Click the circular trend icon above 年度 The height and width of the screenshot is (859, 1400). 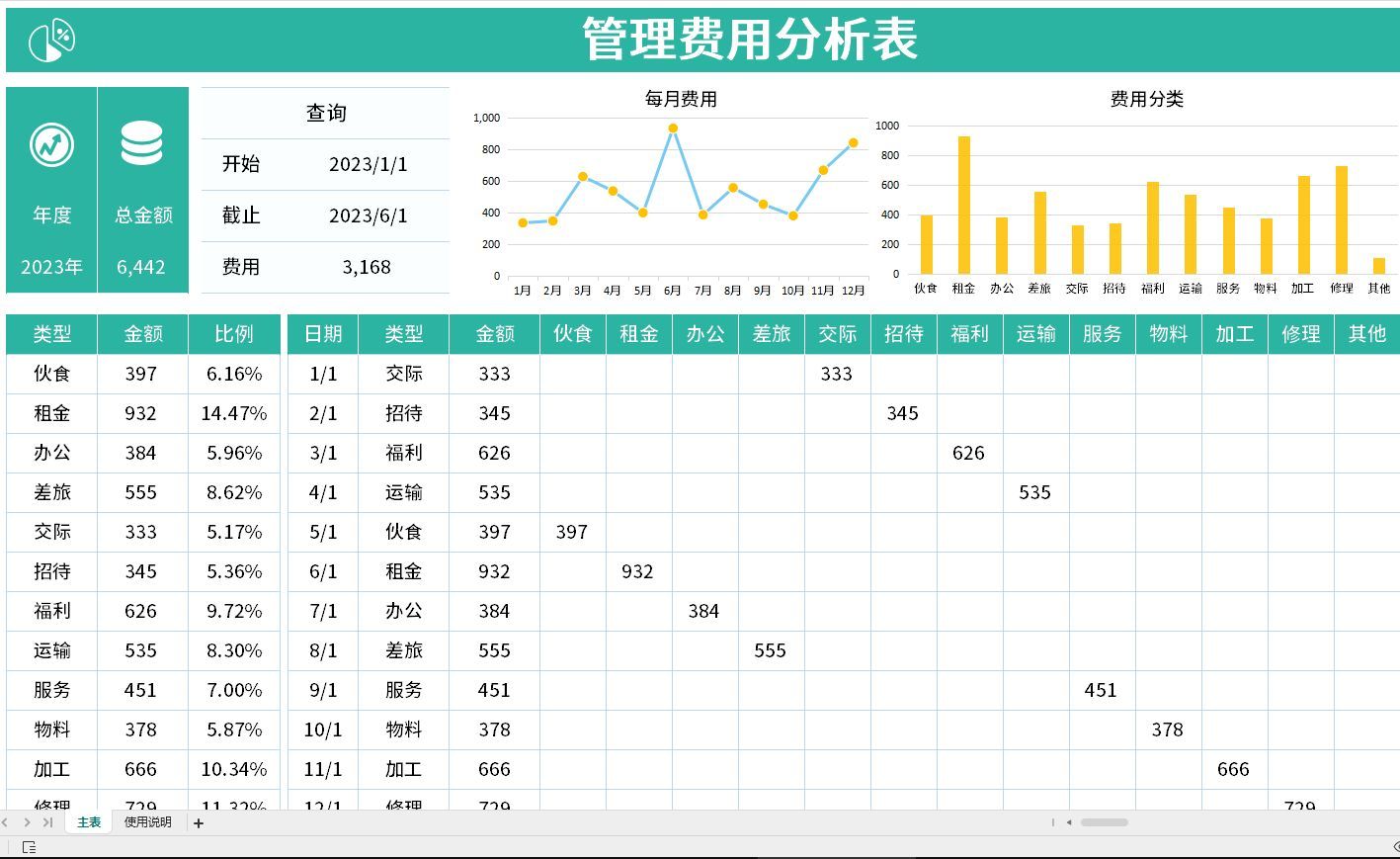[51, 144]
